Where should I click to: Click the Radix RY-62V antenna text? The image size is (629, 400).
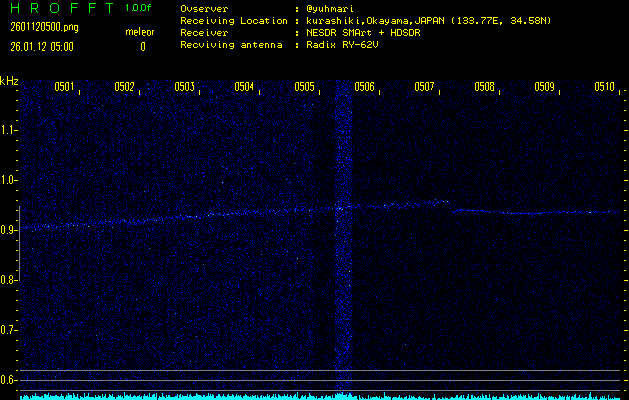click(x=346, y=44)
